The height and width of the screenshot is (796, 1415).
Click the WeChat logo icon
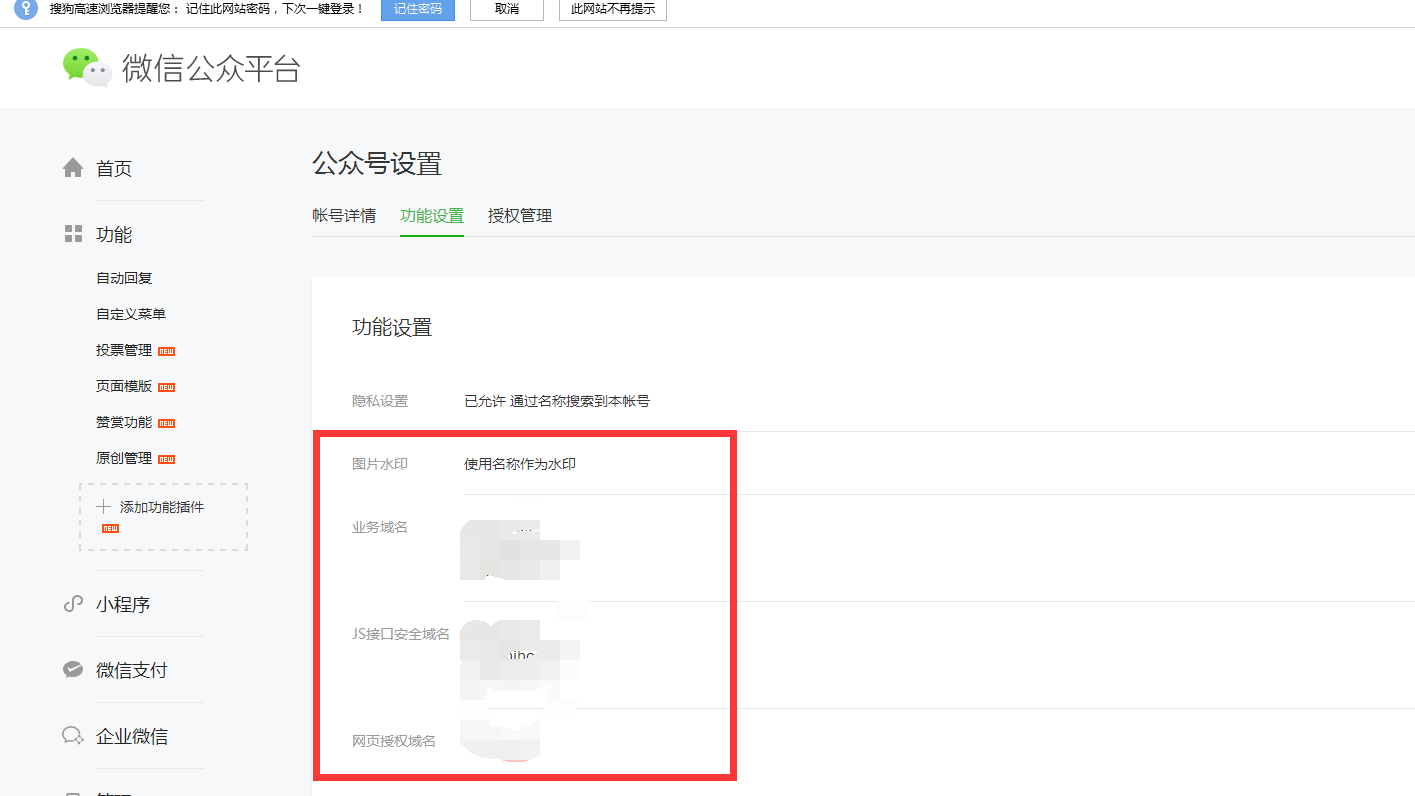(x=87, y=67)
